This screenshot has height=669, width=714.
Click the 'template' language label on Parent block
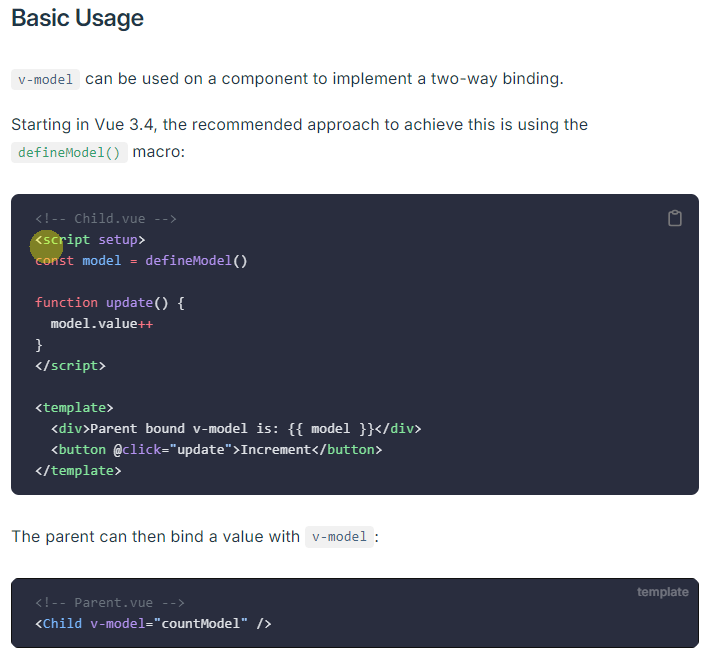click(x=663, y=592)
